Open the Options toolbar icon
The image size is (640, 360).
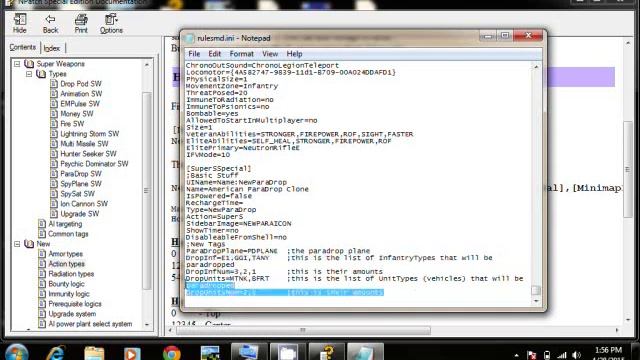[111, 23]
